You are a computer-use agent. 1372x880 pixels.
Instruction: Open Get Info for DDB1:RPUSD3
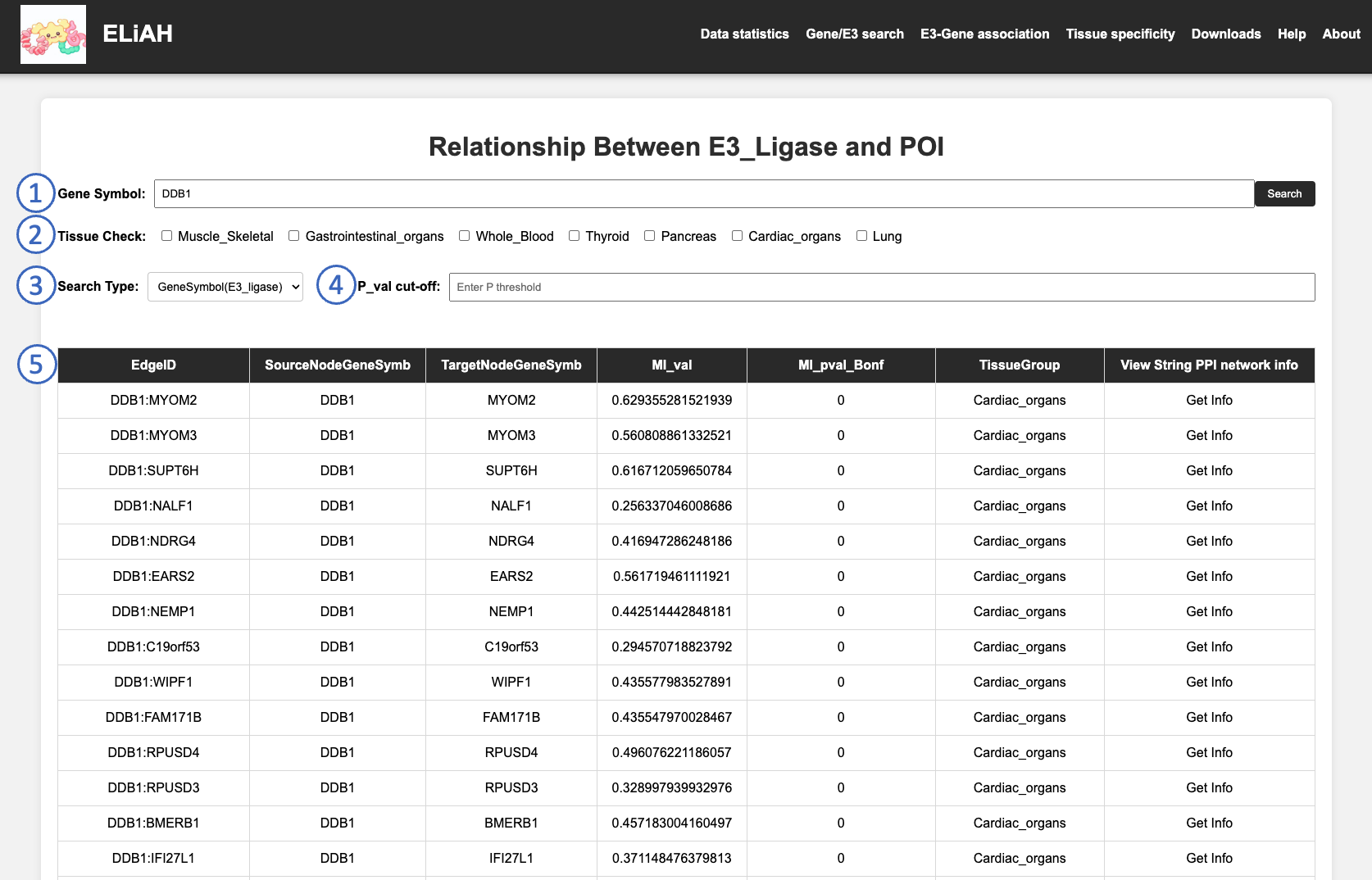click(1209, 788)
